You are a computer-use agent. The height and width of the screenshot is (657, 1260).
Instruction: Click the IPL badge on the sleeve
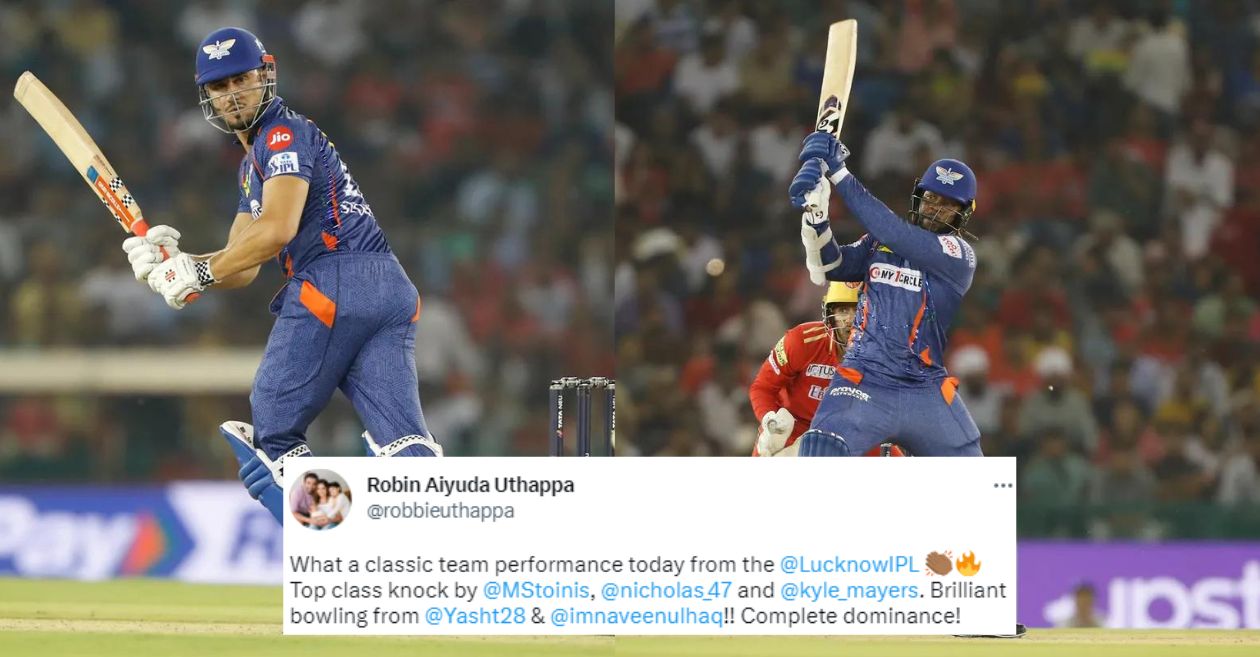284,163
